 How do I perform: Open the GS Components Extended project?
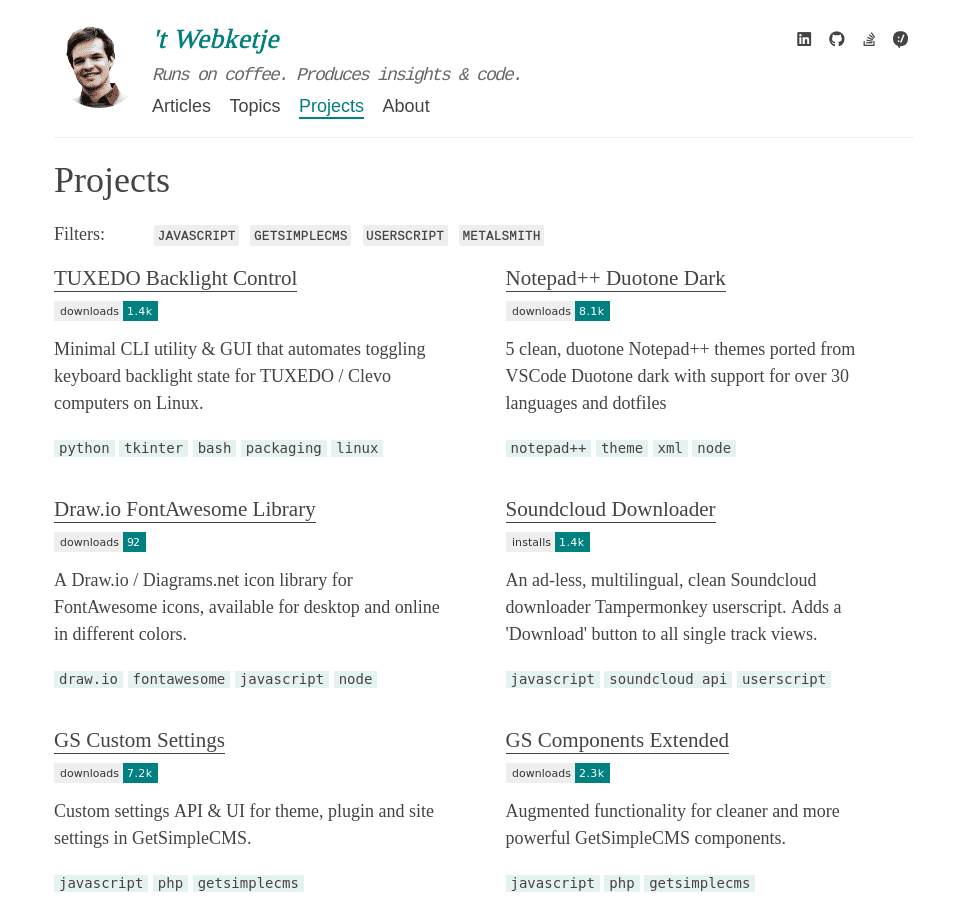[x=617, y=740]
